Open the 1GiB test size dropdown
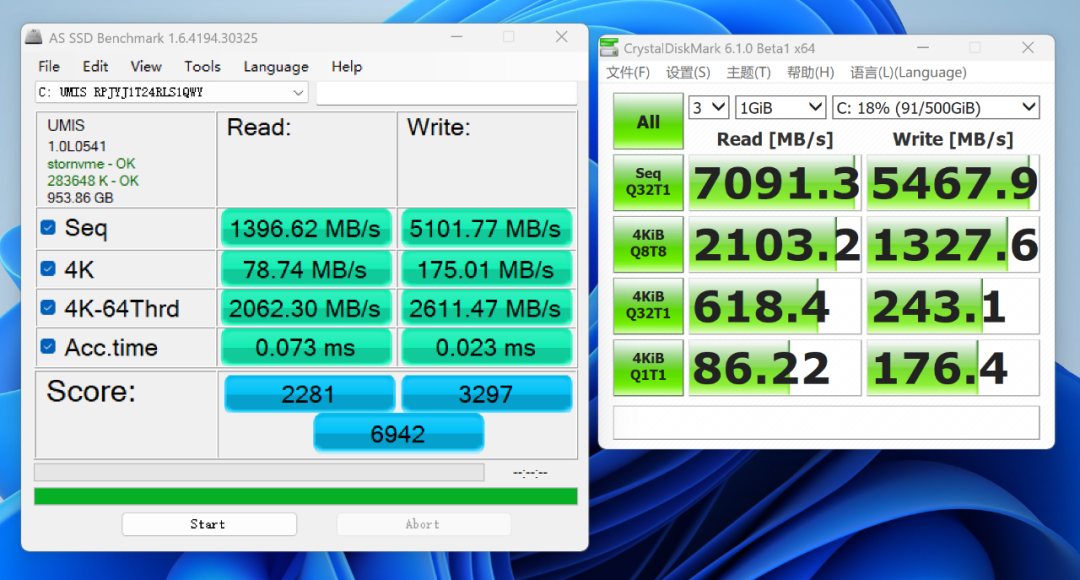Image resolution: width=1080 pixels, height=580 pixels. click(780, 107)
